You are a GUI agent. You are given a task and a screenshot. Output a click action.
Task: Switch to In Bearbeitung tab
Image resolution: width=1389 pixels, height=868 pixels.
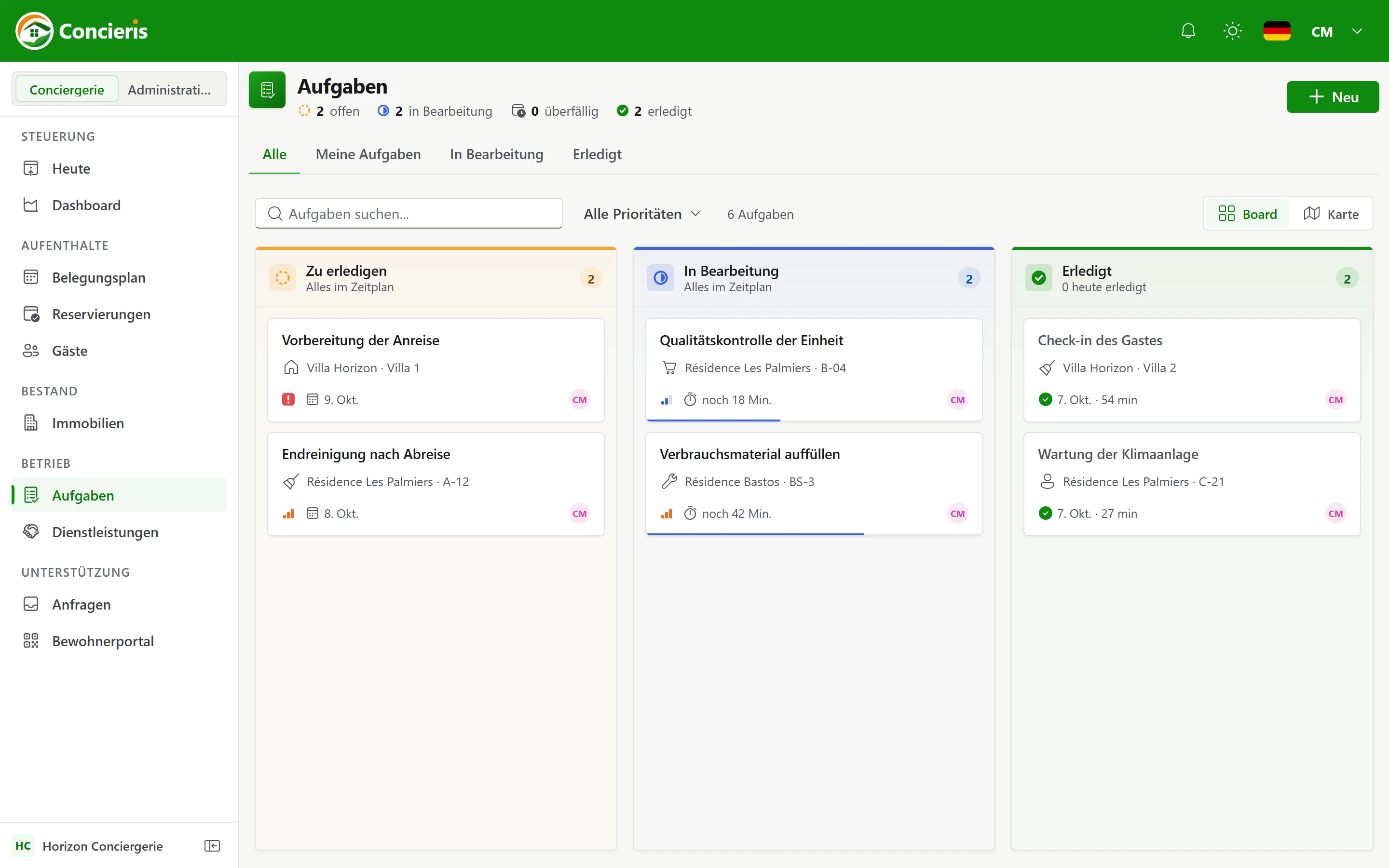[496, 154]
